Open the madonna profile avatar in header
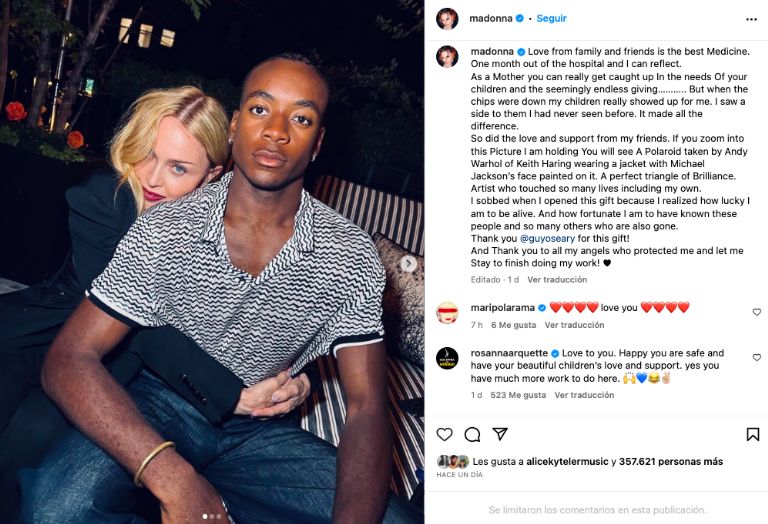Viewport: 768px width, 524px height. click(x=447, y=19)
